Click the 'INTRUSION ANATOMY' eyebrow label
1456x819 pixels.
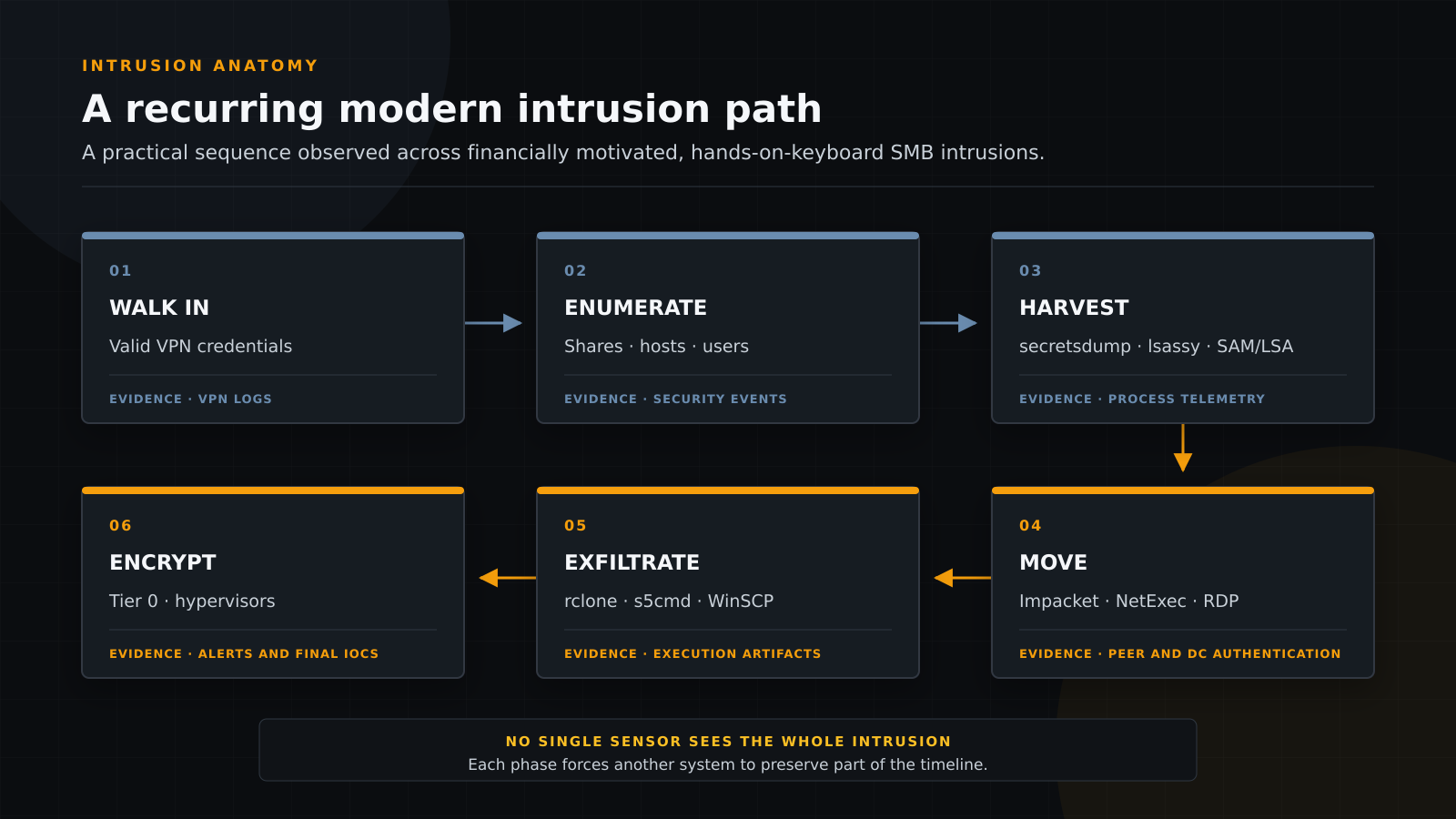point(200,66)
